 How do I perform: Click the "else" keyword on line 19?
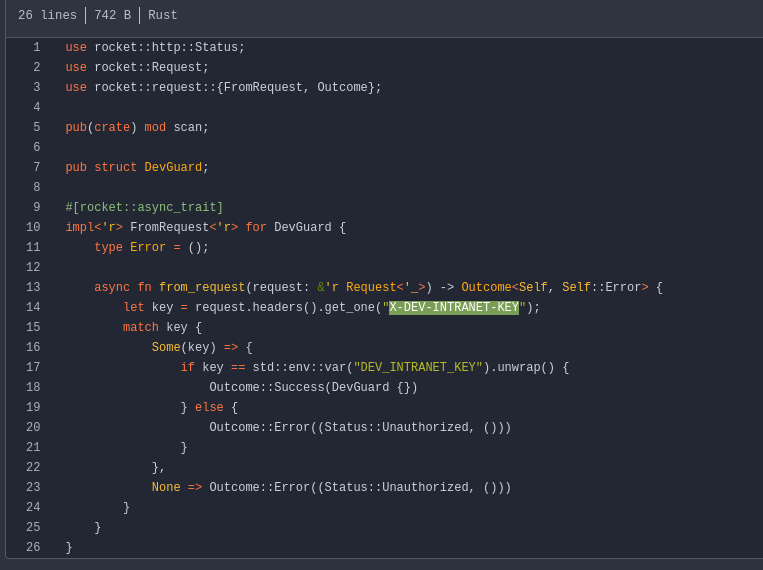click(x=209, y=408)
